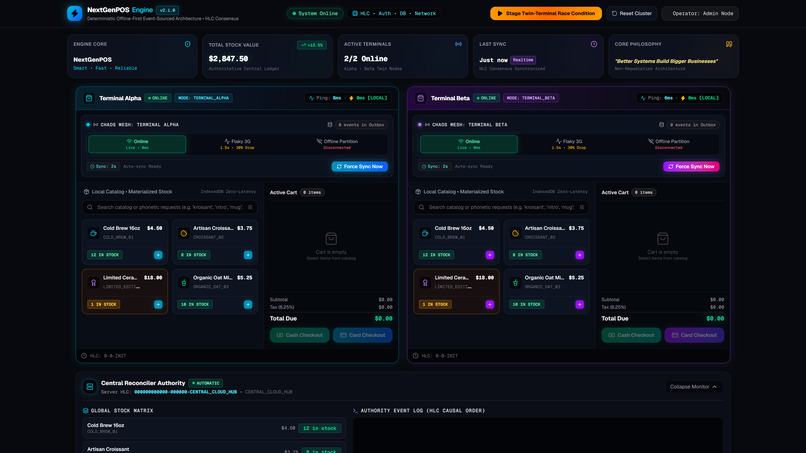806x453 pixels.
Task: Click Stage Twin-Terminal Race Condition button
Action: point(546,13)
